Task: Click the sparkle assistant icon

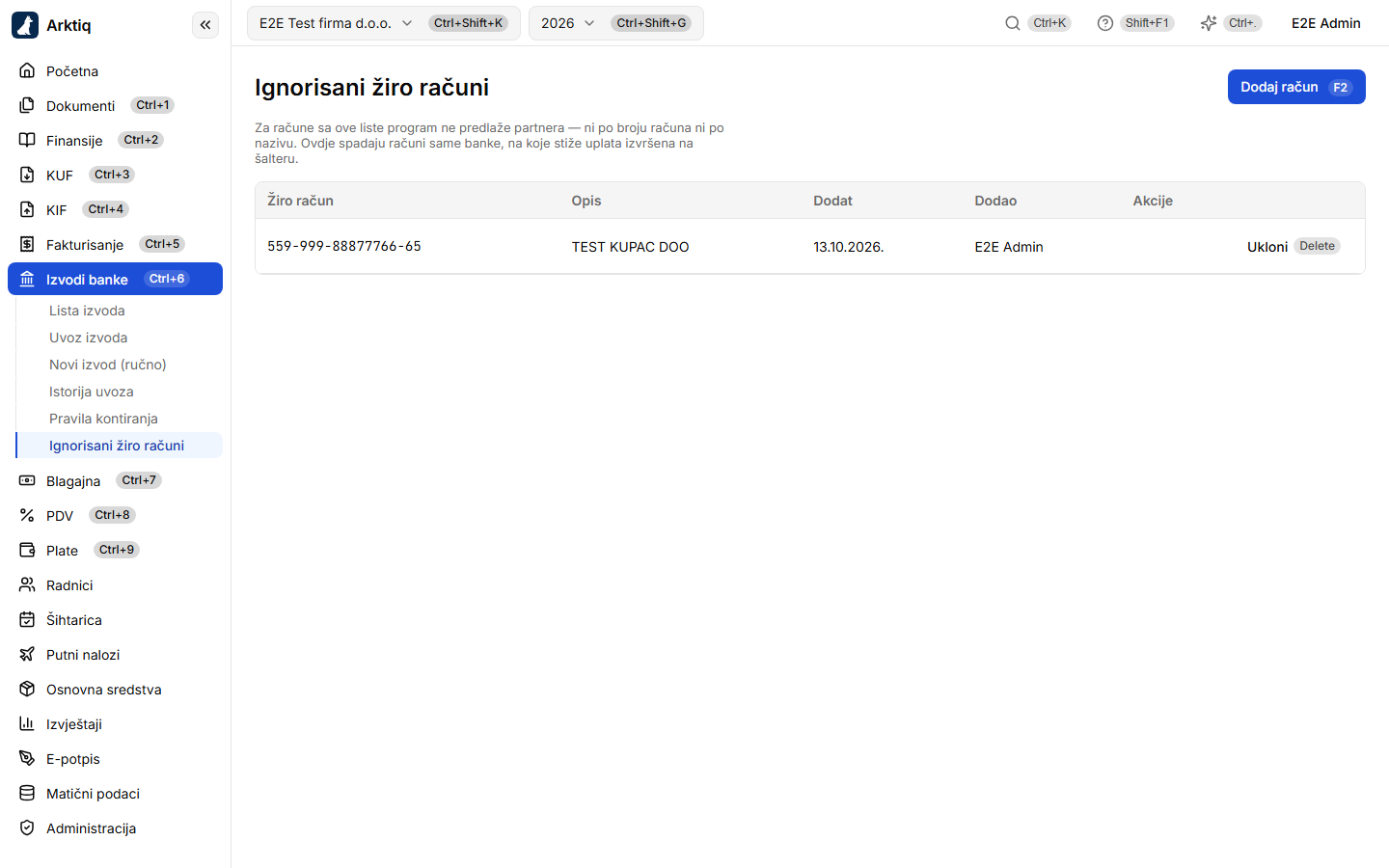Action: pyautogui.click(x=1209, y=23)
